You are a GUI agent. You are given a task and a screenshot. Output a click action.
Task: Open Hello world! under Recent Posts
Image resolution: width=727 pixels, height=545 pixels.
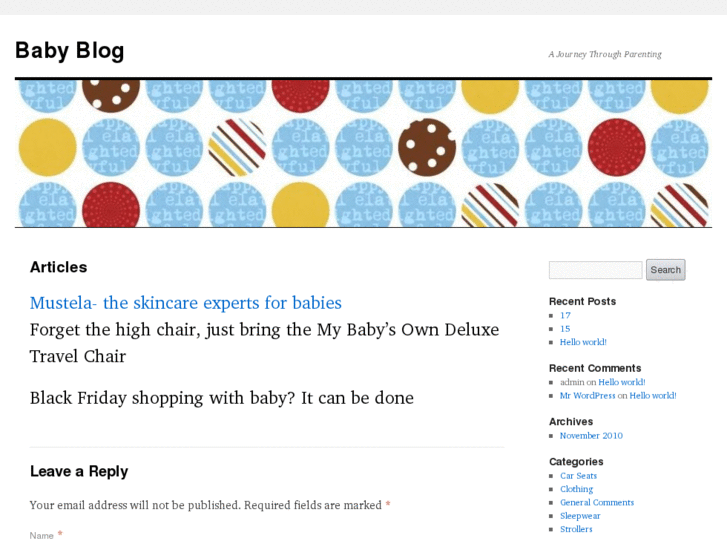[x=583, y=342]
